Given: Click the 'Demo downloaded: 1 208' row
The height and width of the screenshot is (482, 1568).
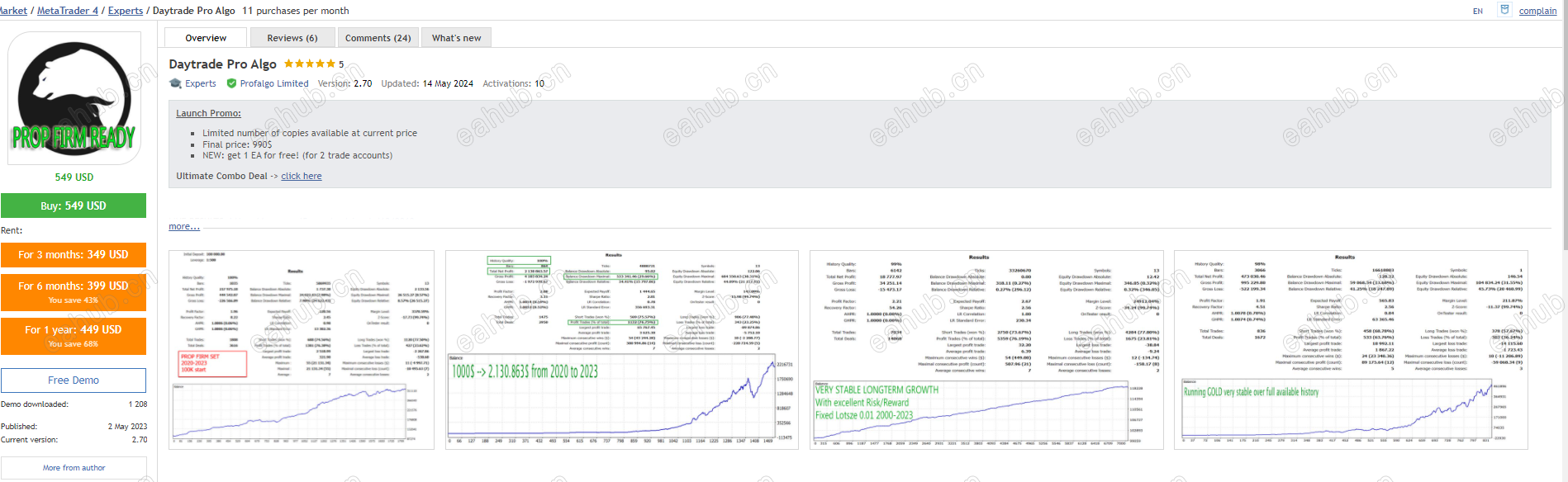Looking at the screenshot, I should click(x=74, y=404).
